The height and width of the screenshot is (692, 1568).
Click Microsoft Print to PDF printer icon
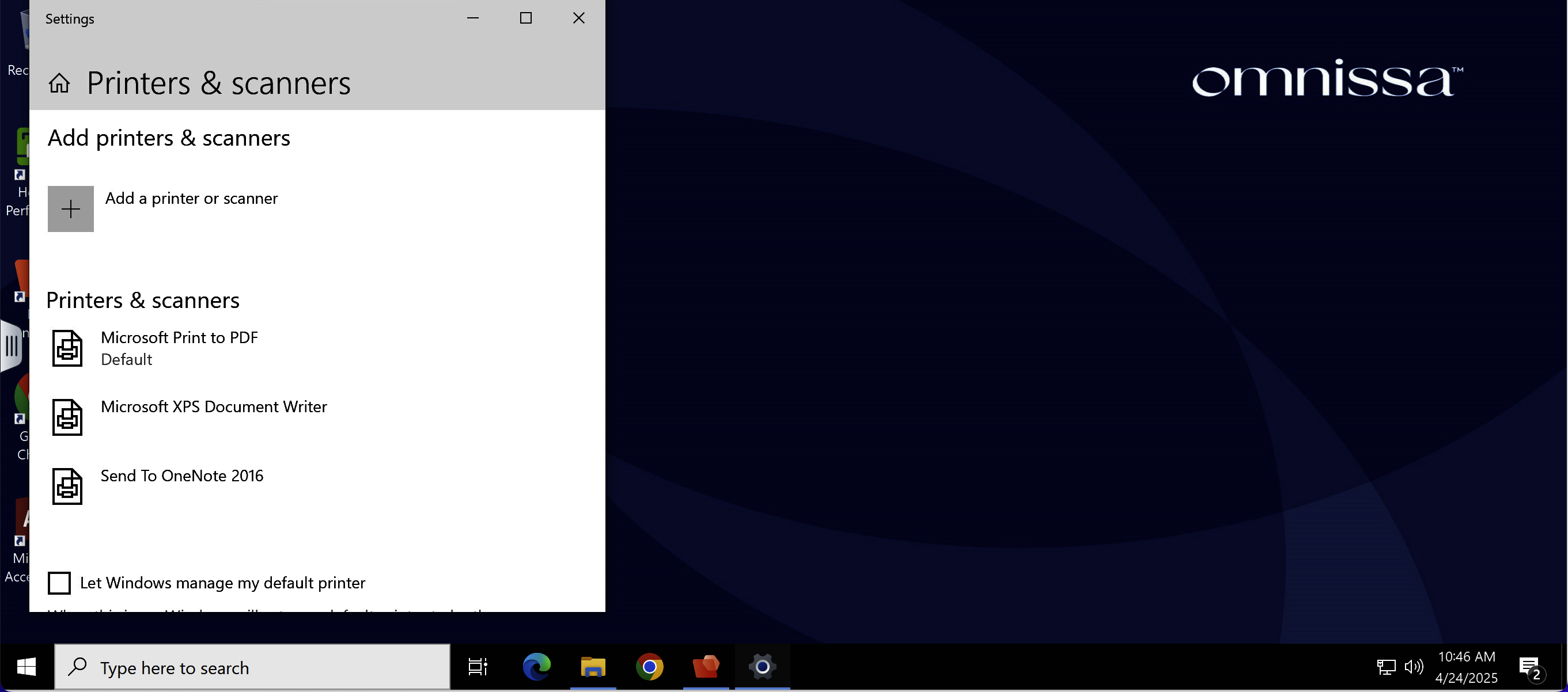pos(67,348)
